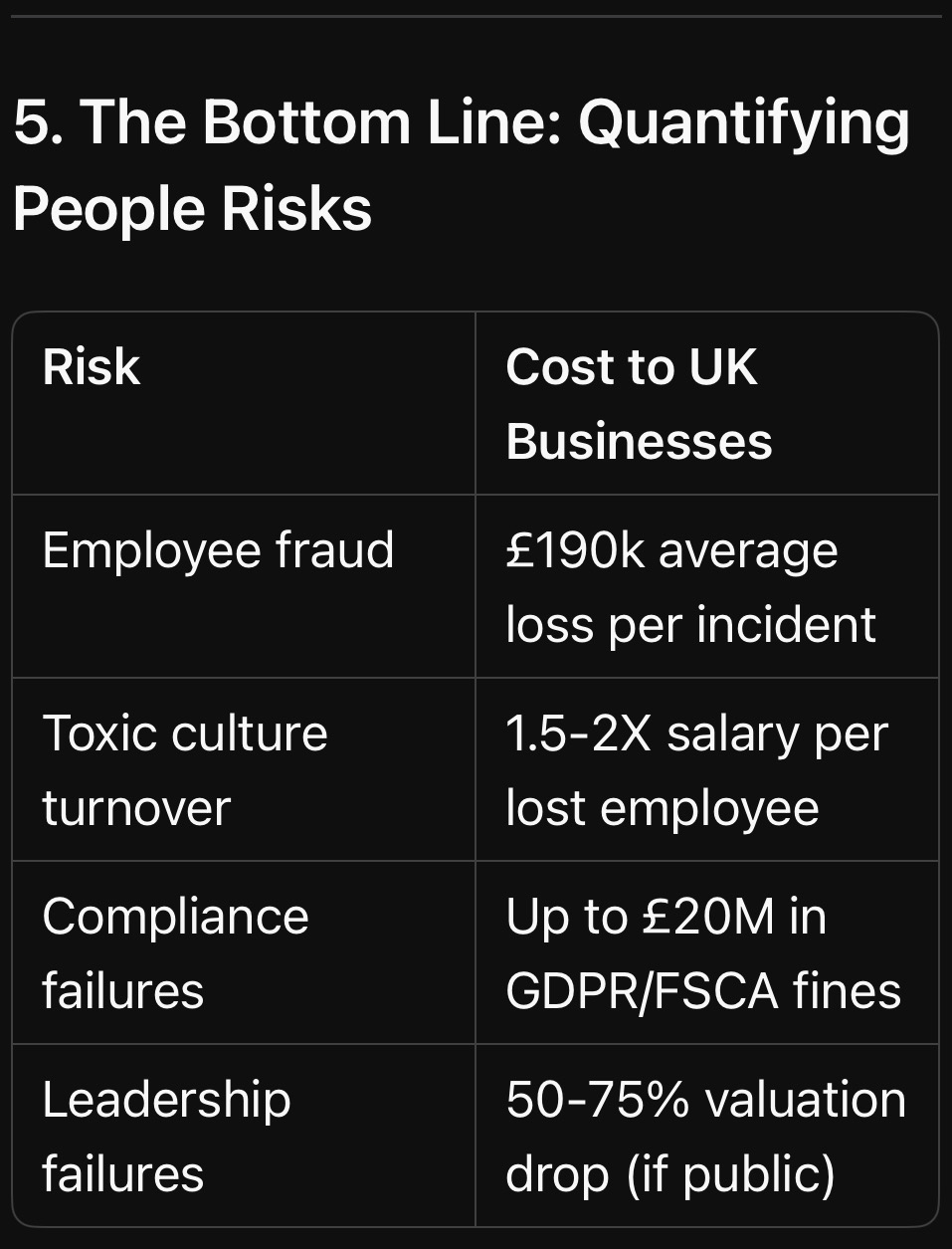Click "failures" under the word Leadership
Image resolution: width=952 pixels, height=1249 pixels.
tap(122, 1173)
